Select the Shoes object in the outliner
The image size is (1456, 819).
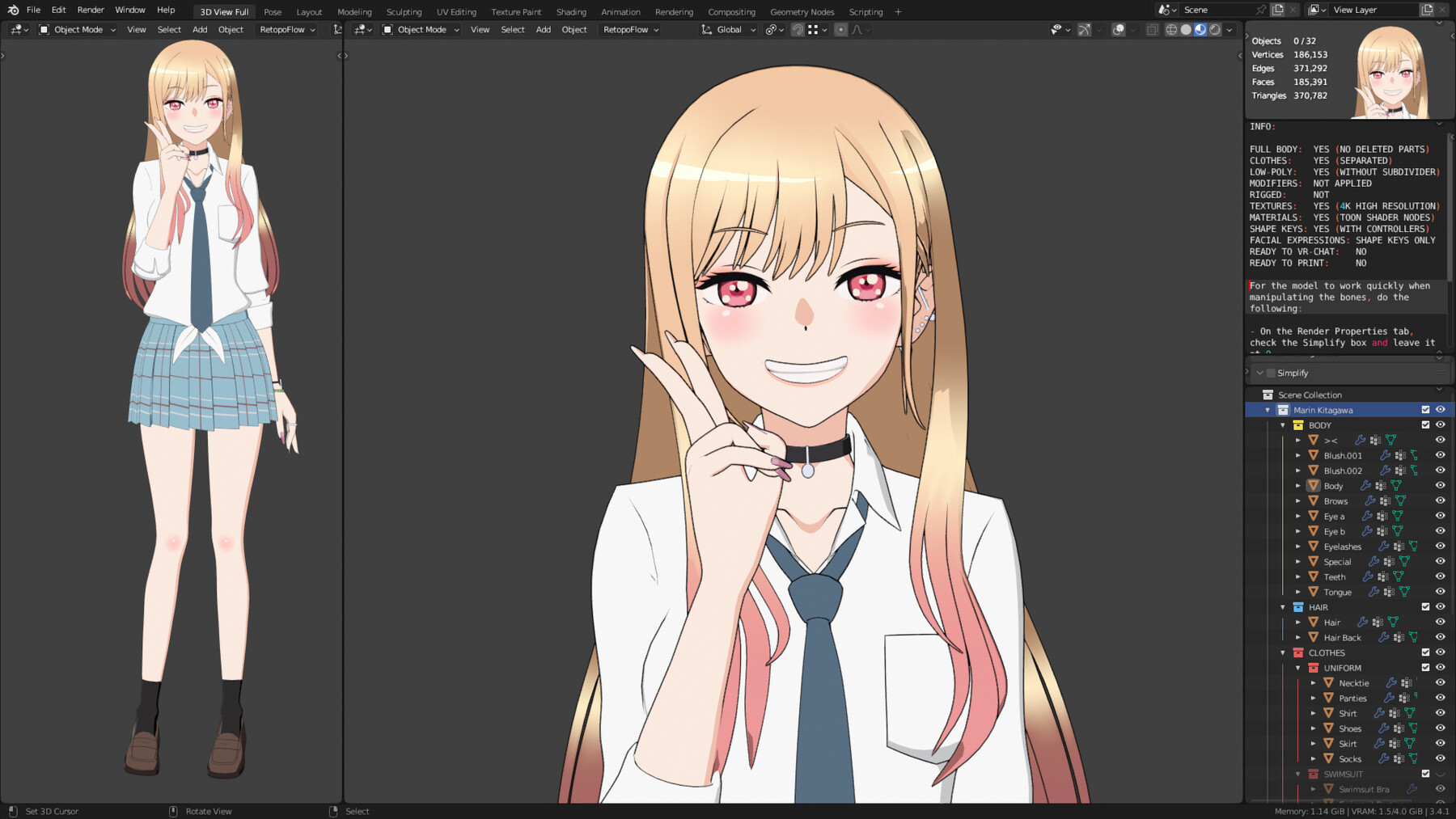[1350, 728]
